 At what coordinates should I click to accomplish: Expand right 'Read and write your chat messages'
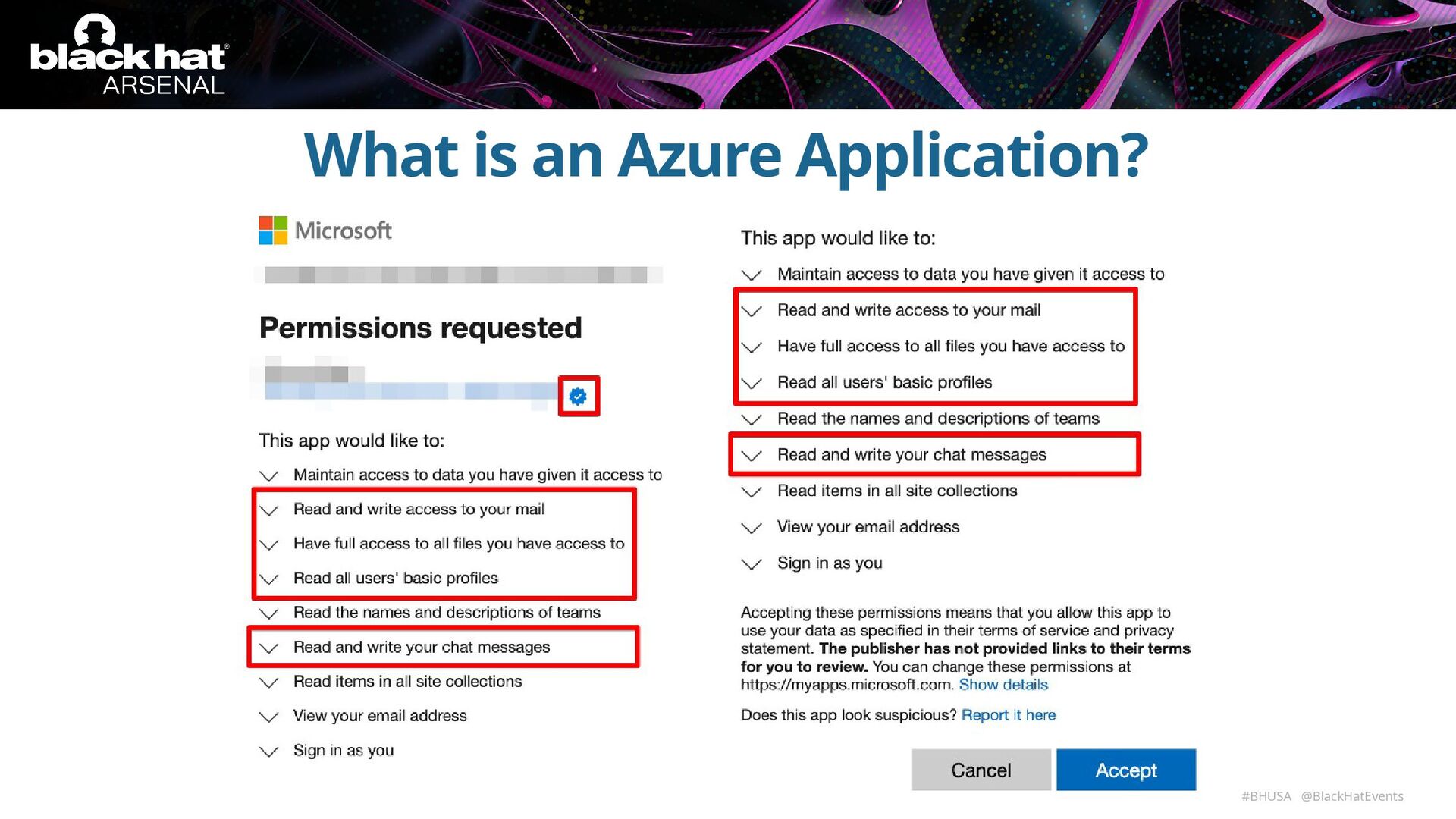click(752, 456)
